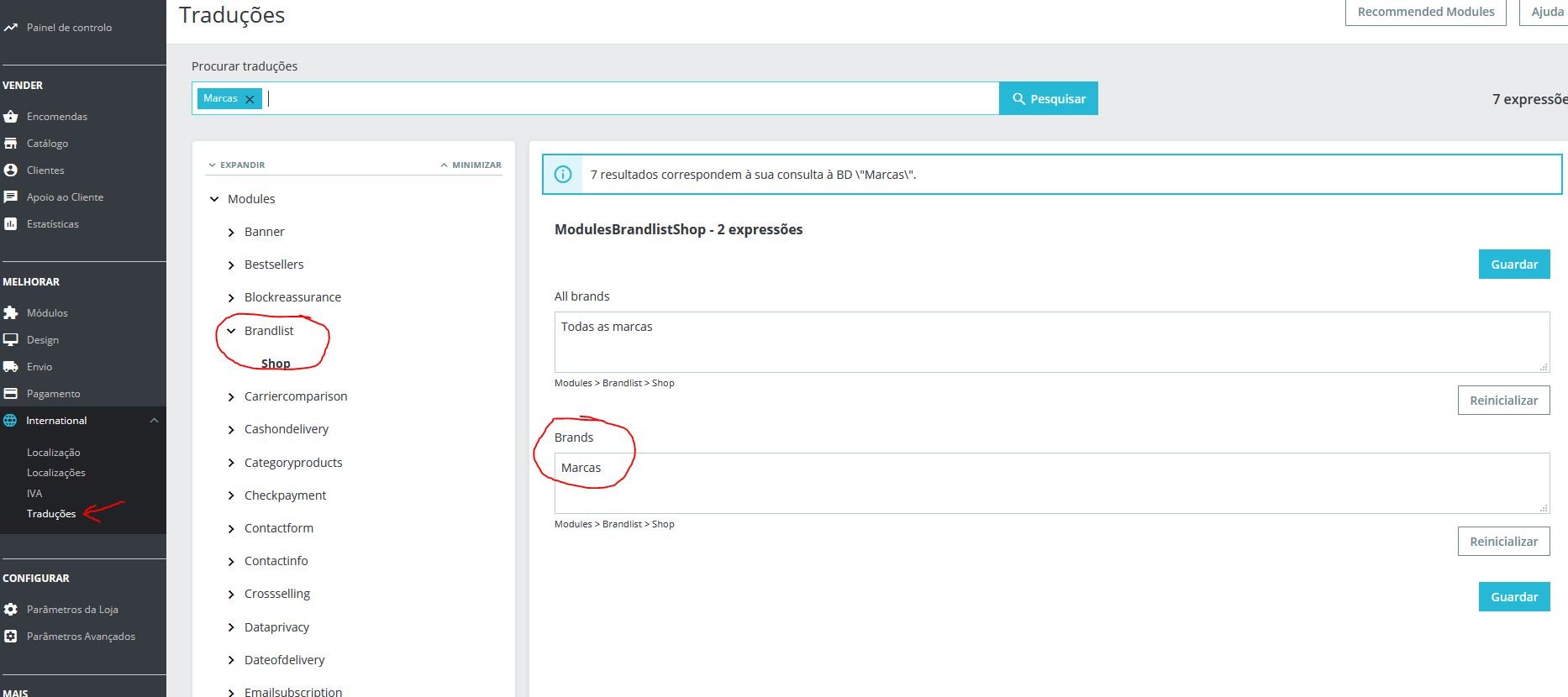Image resolution: width=1568 pixels, height=697 pixels.
Task: Click the Estatísticas chart icon
Action: click(10, 224)
